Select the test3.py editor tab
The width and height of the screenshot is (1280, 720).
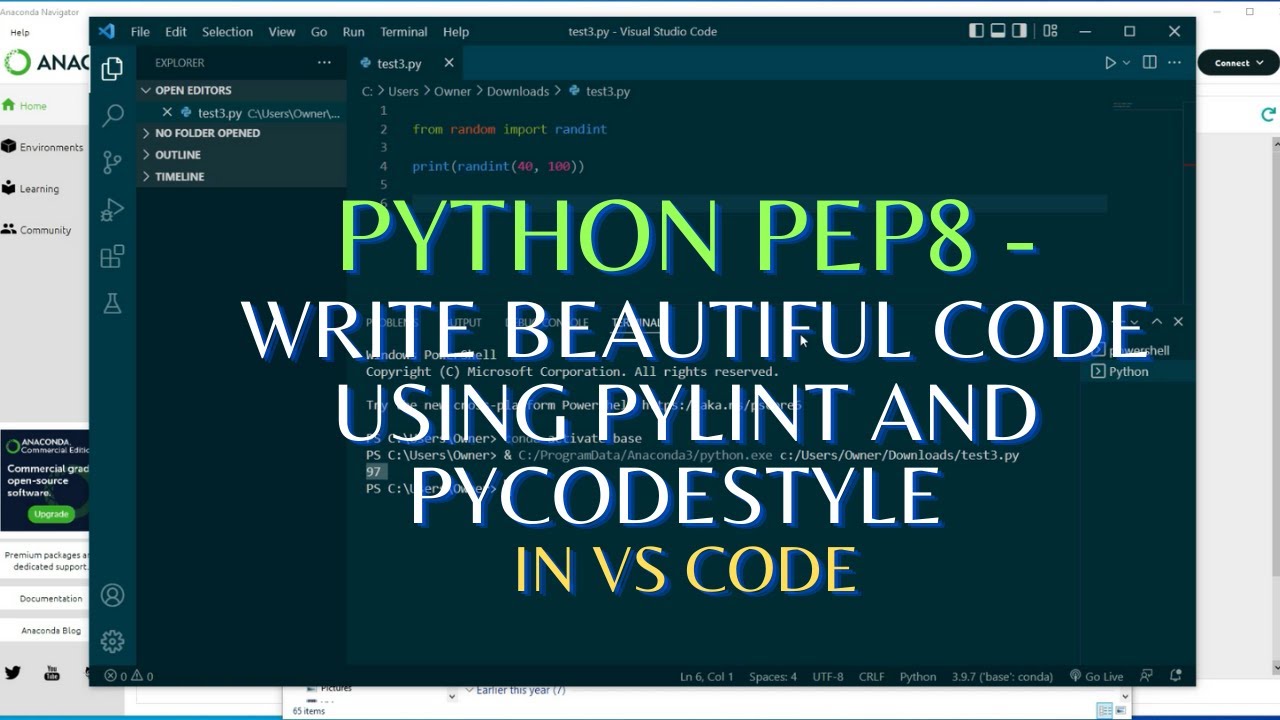(399, 63)
